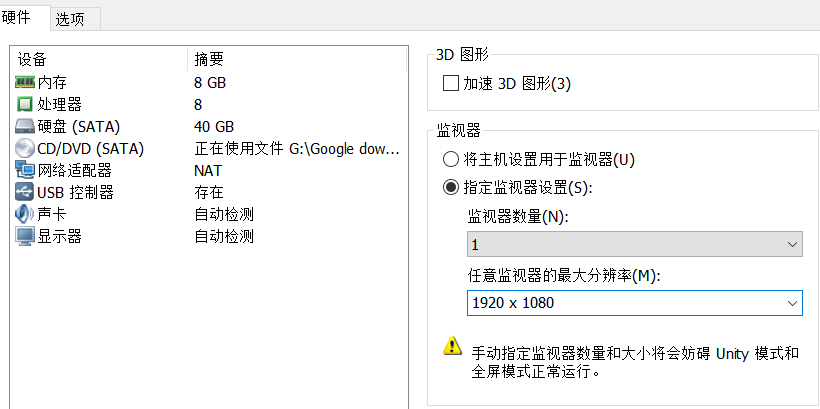The width and height of the screenshot is (820, 409).
Task: Select the display (显示器) monitor icon
Action: coord(25,236)
